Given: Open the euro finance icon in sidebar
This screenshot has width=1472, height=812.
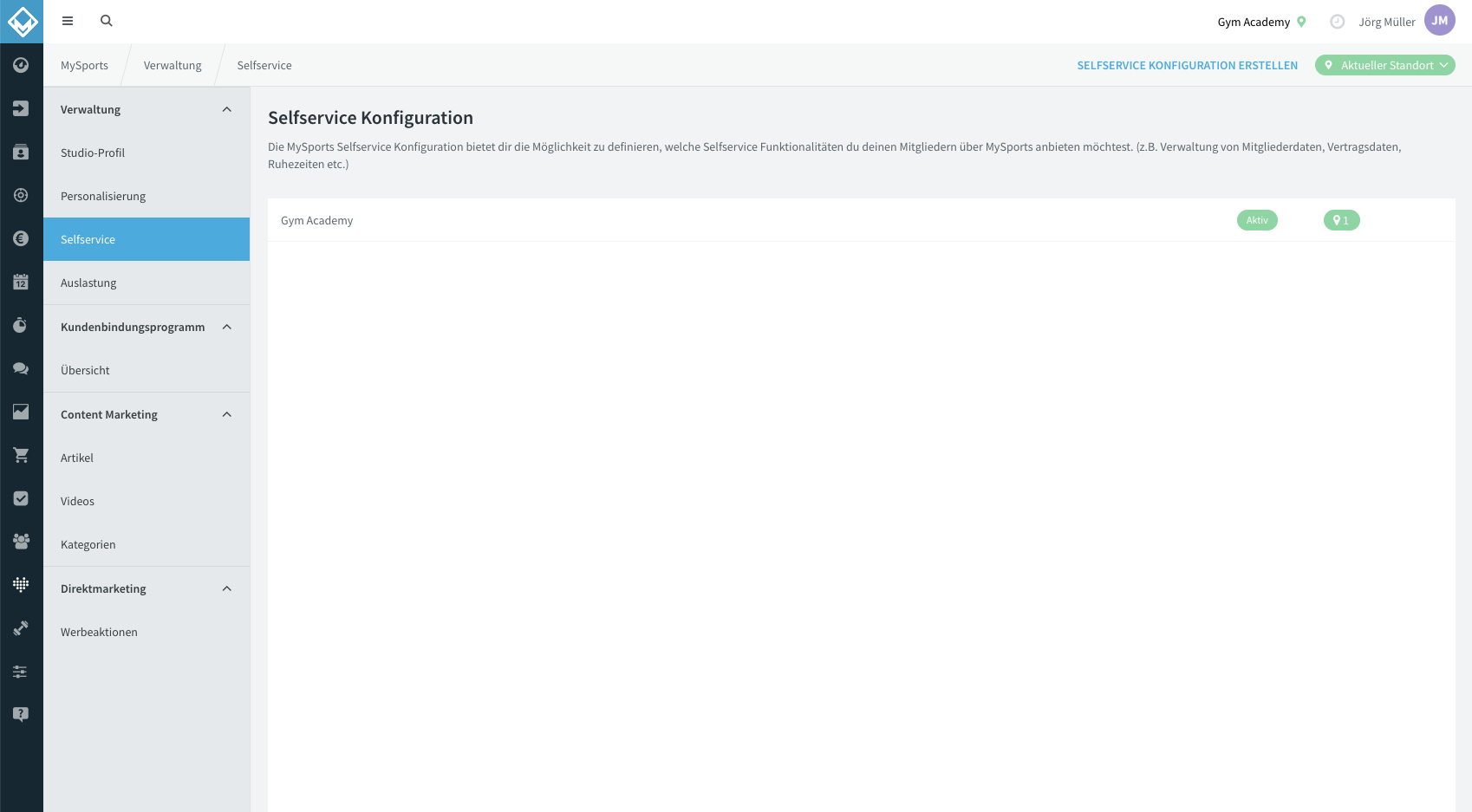Looking at the screenshot, I should [21, 238].
